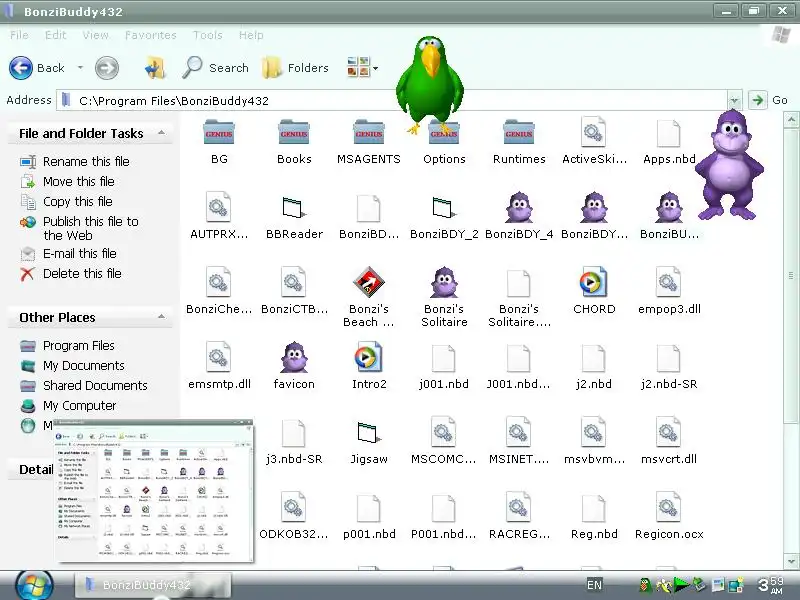Select the j2.nbd-SR file

(668, 358)
